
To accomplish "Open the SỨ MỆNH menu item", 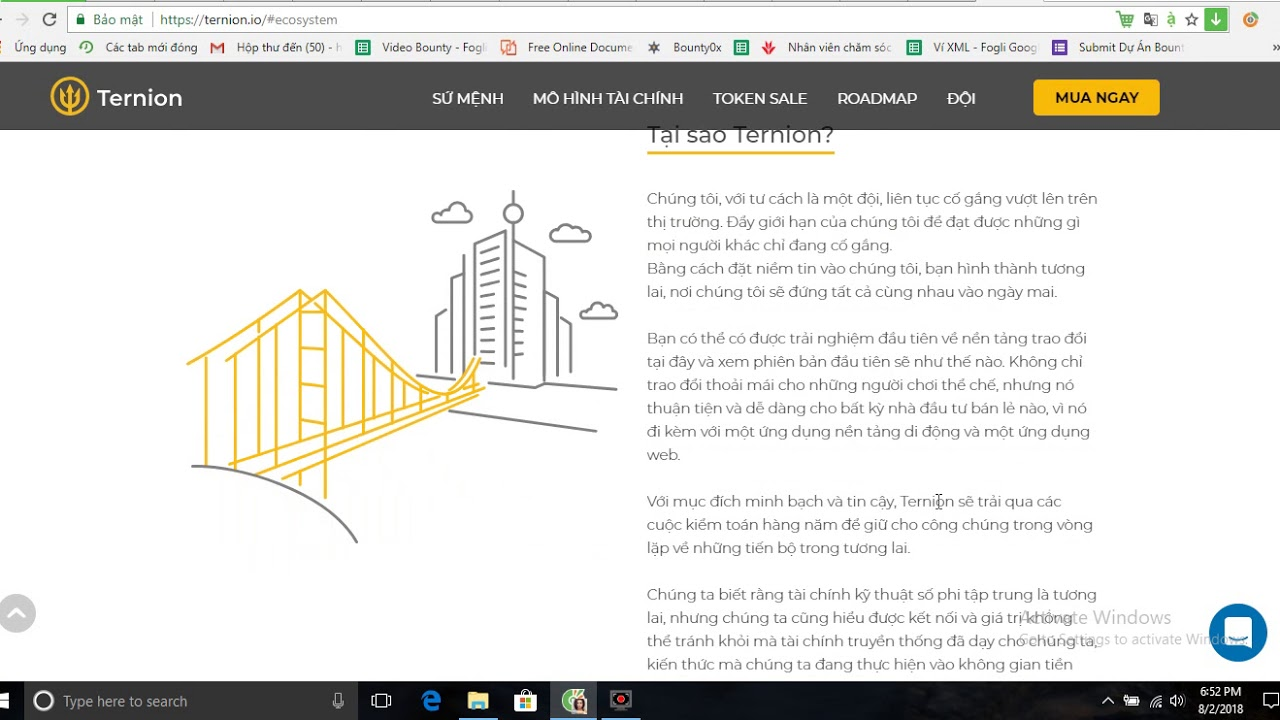I will tap(468, 98).
